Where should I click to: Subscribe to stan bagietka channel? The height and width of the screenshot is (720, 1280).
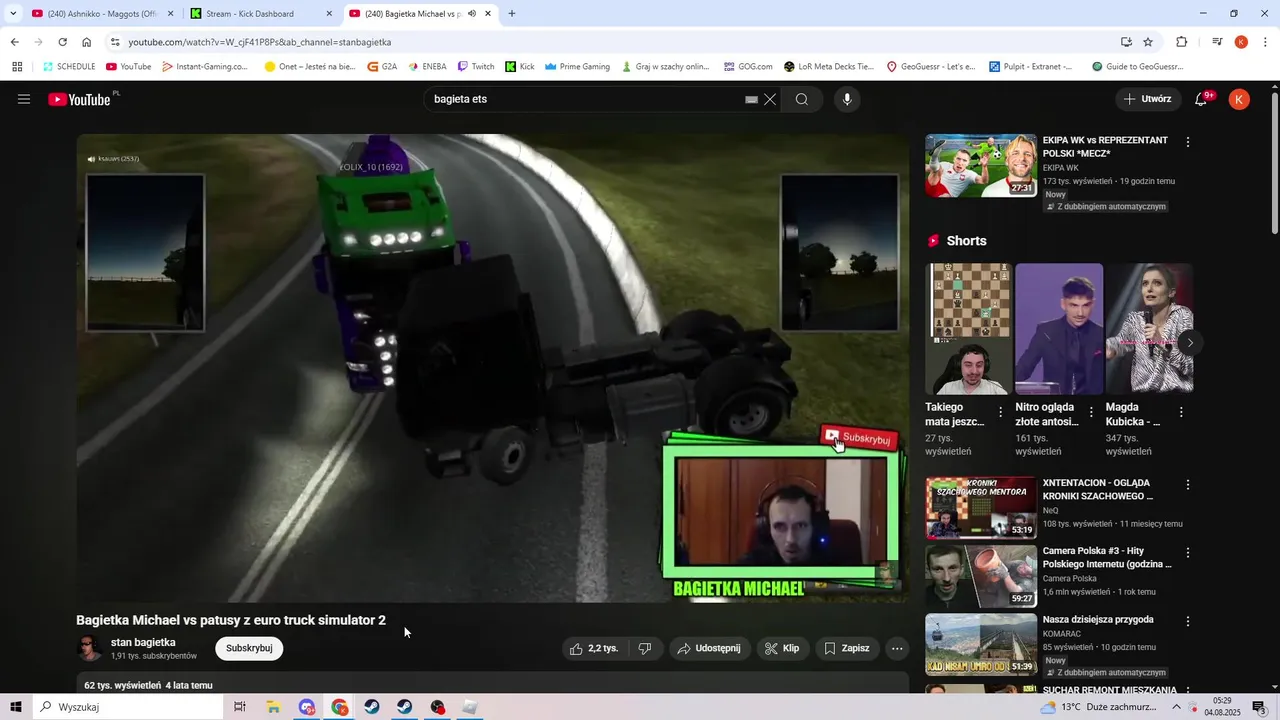coord(249,648)
